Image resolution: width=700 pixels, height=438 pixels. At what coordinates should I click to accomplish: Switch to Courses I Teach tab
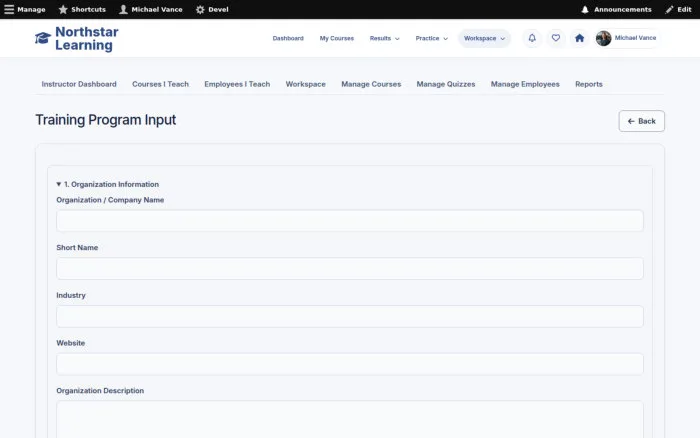160,84
